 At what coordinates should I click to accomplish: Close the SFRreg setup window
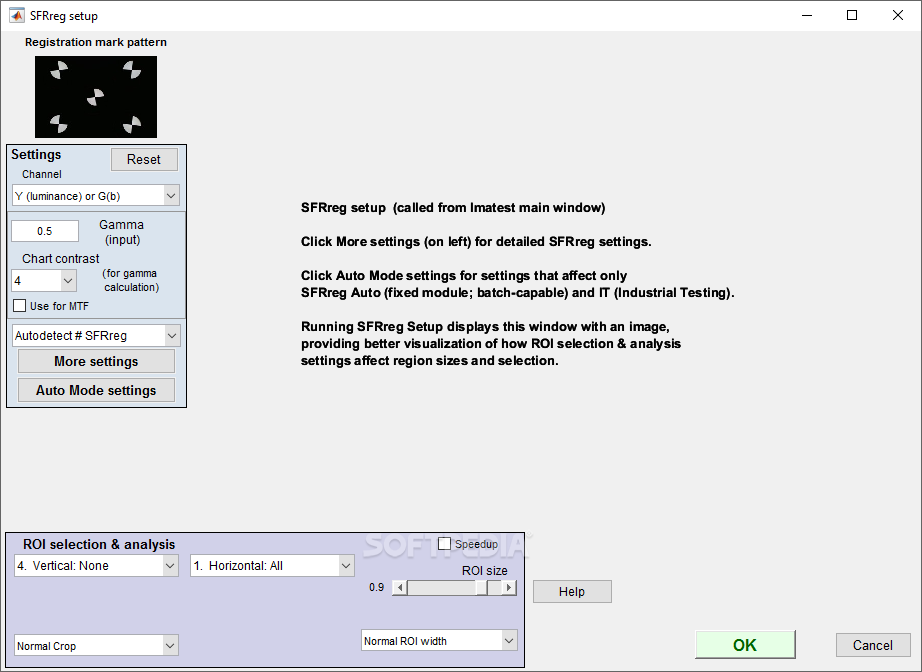pyautogui.click(x=897, y=15)
